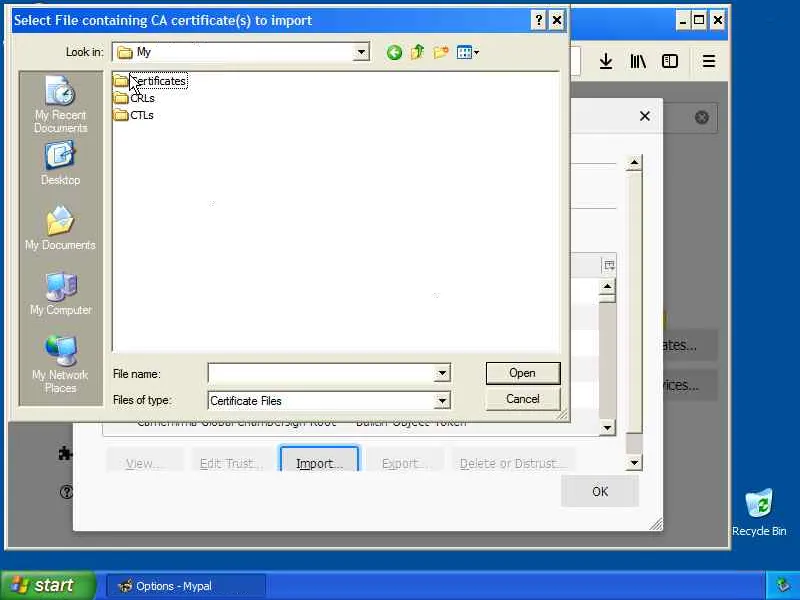This screenshot has height=600, width=800.
Task: Open My Recent Documents in places bar
Action: pyautogui.click(x=60, y=105)
